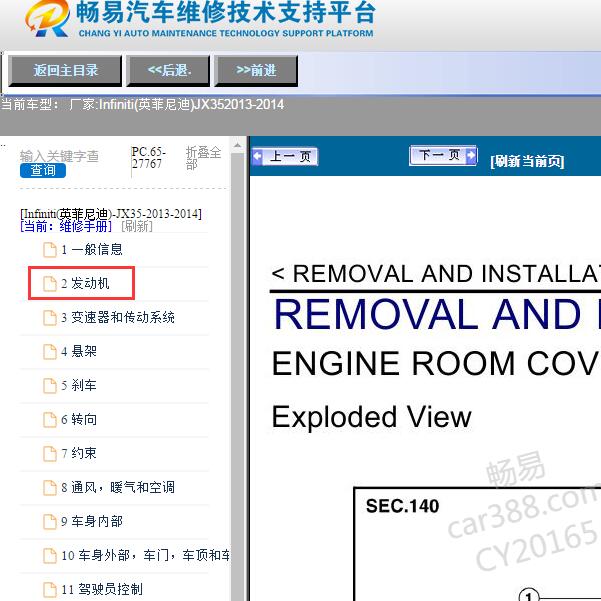
Task: Click the page icon beside 一般信息
Action: point(49,250)
